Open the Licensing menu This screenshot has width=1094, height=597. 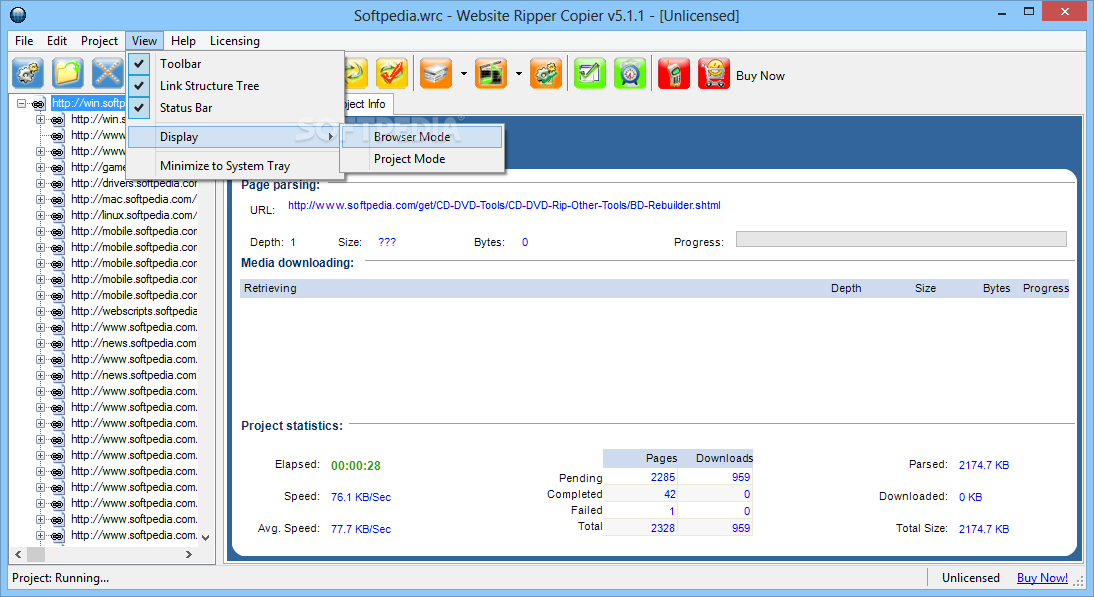pos(234,40)
